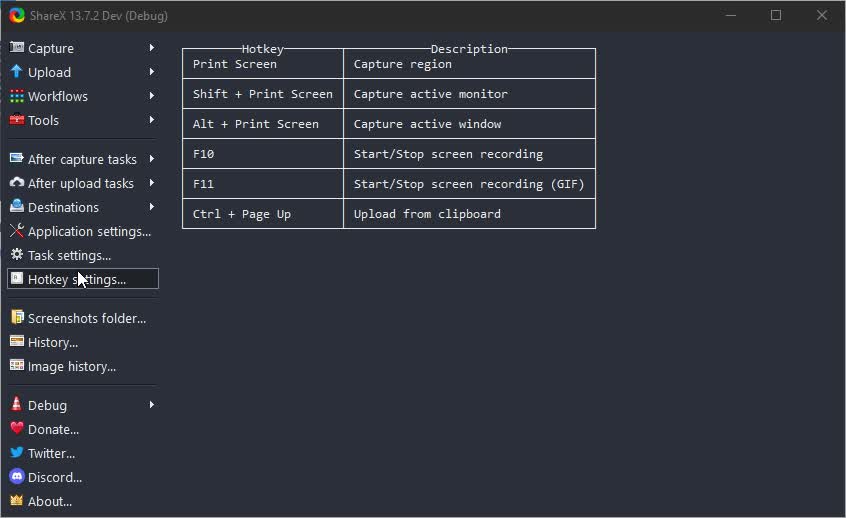Viewport: 846px width, 518px height.
Task: Expand the Capture submenu arrow
Action: pyautogui.click(x=152, y=48)
